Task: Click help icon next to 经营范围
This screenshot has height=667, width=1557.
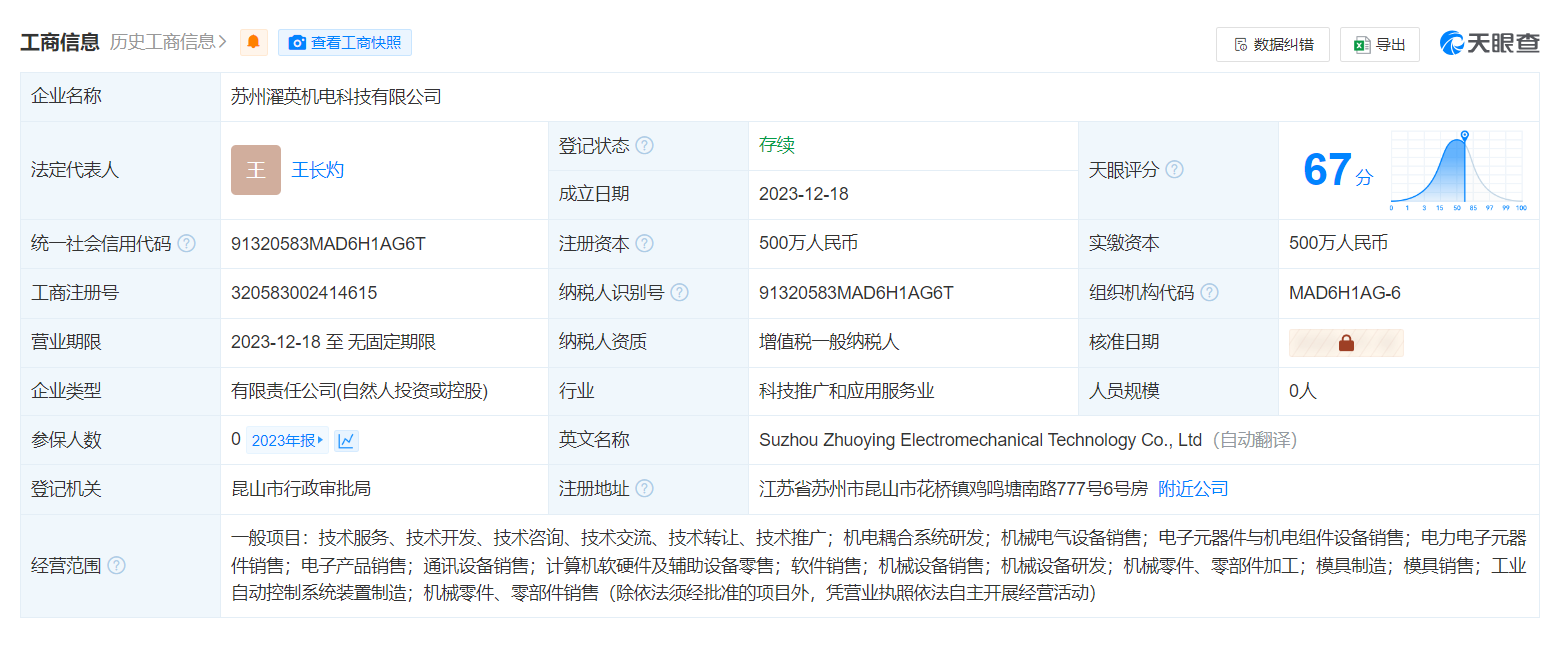Action: click(116, 566)
